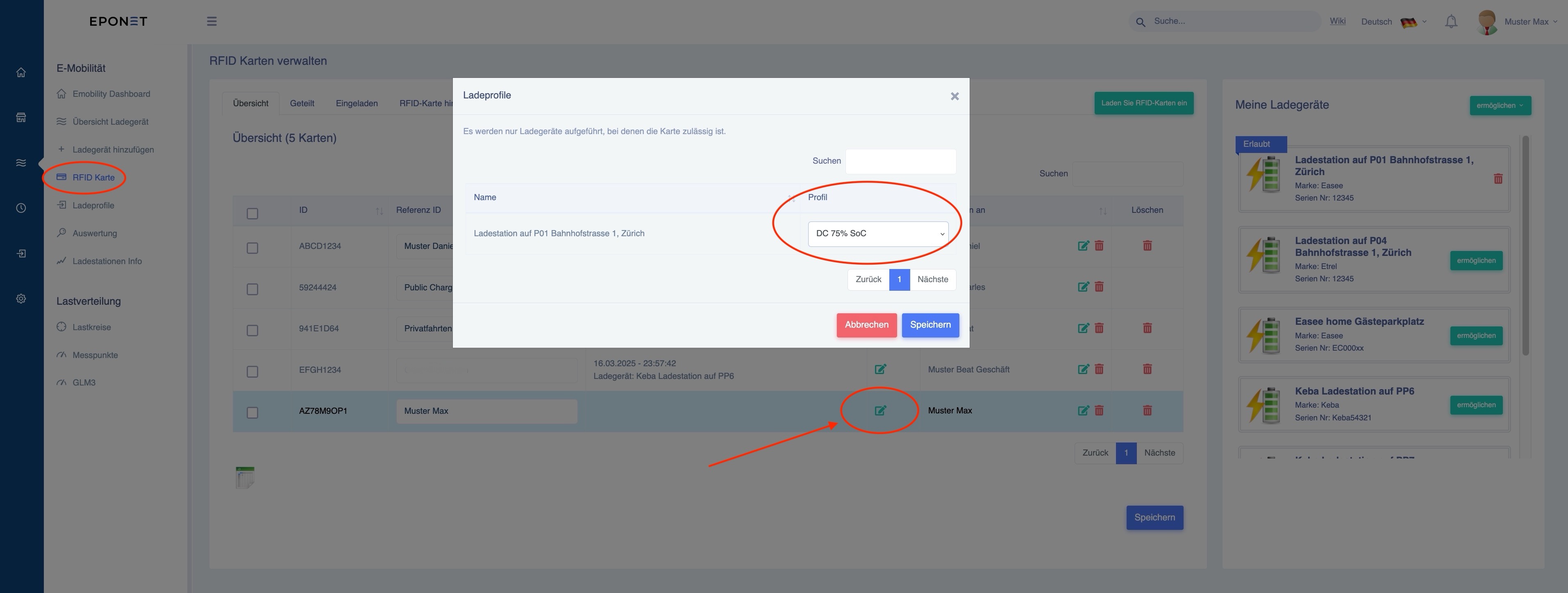1568x593 pixels.
Task: Tick the checkbox for card 941E1D64
Action: pyautogui.click(x=252, y=330)
